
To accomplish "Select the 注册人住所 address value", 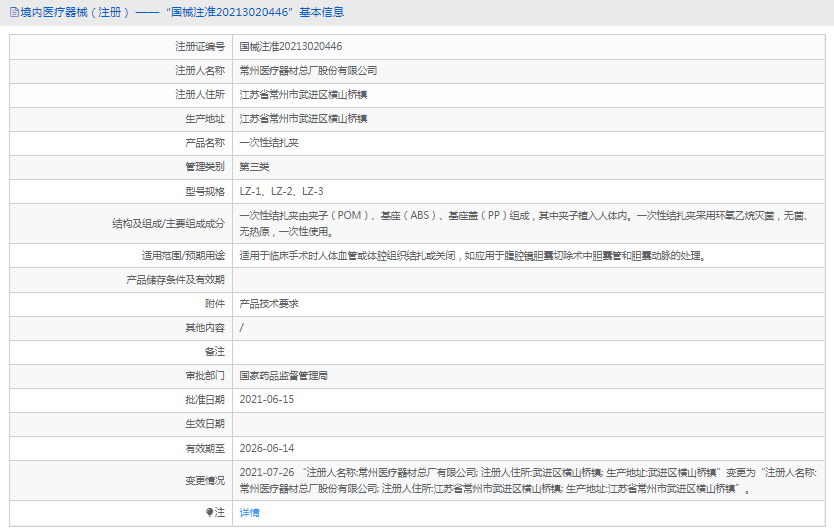I will (303, 95).
